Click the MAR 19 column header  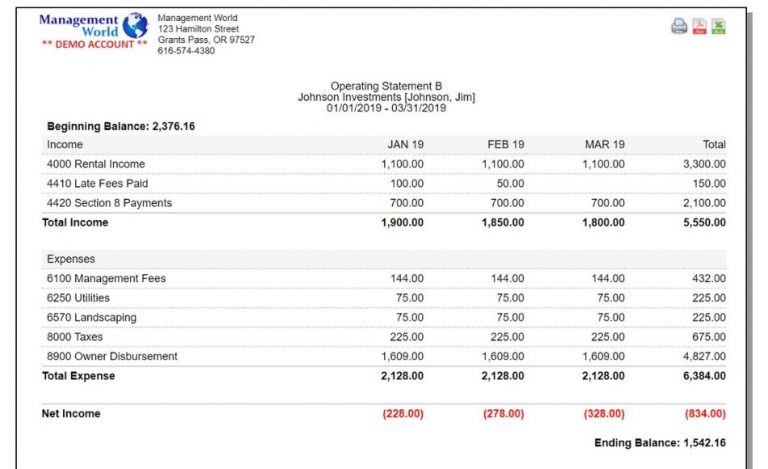(x=604, y=145)
